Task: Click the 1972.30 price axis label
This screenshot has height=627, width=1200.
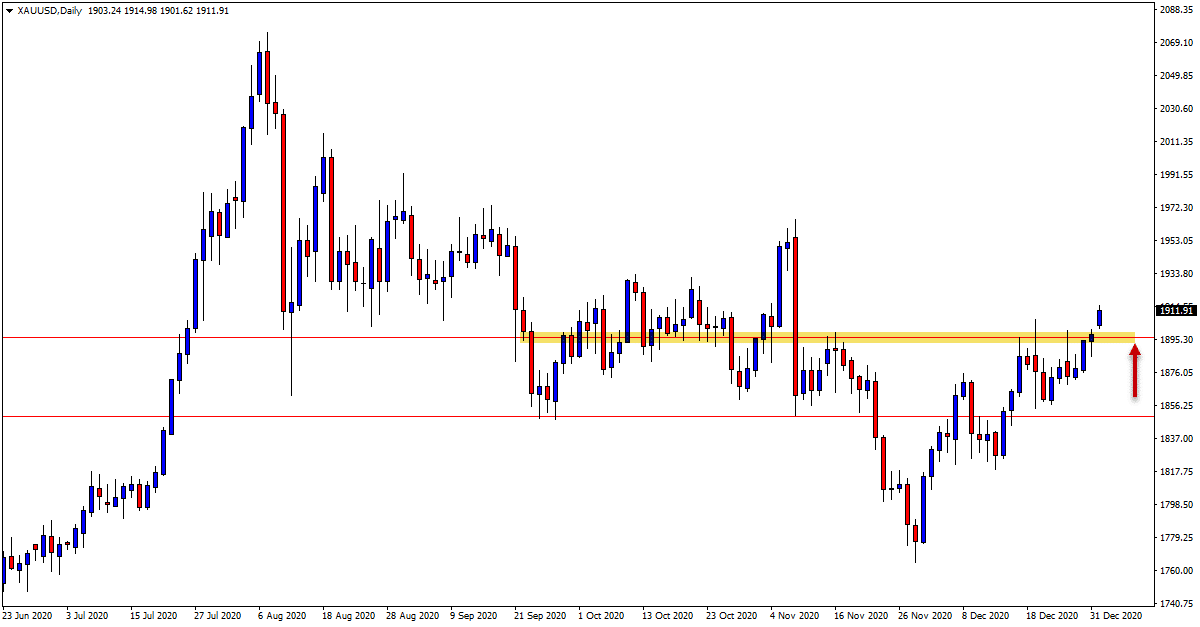Action: [1176, 208]
